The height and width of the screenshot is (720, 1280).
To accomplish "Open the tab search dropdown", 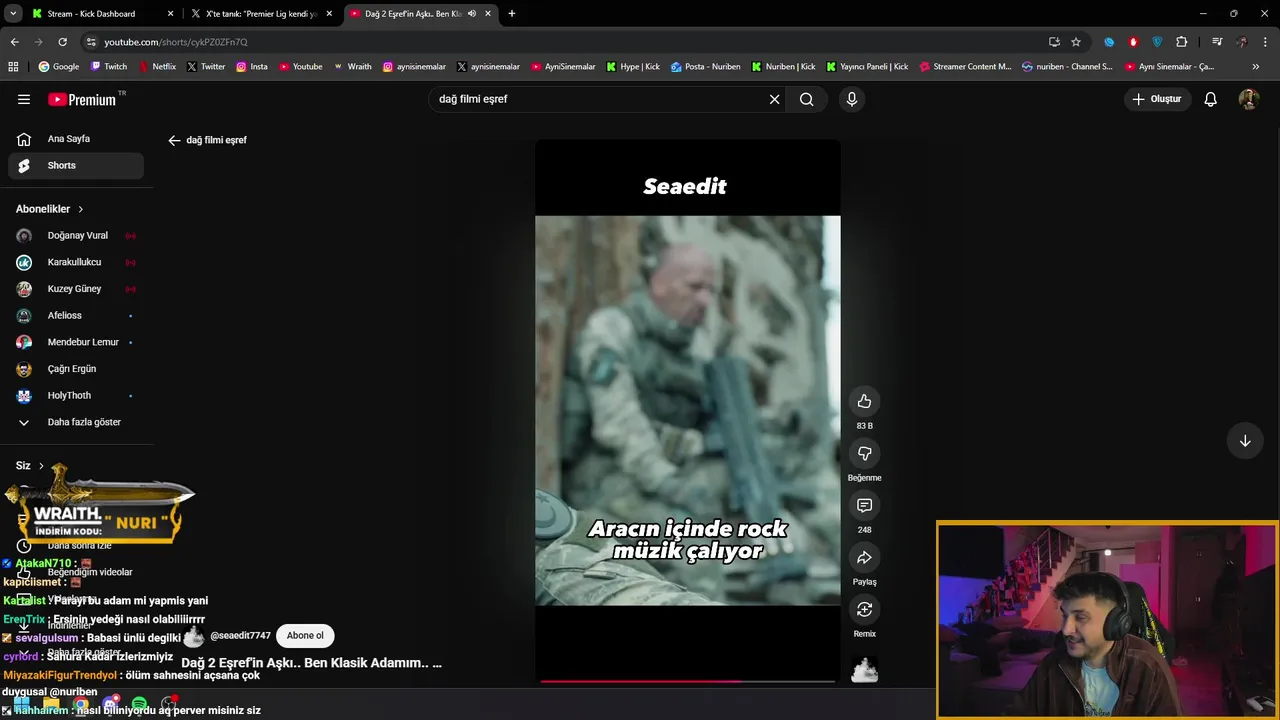I will tap(13, 14).
